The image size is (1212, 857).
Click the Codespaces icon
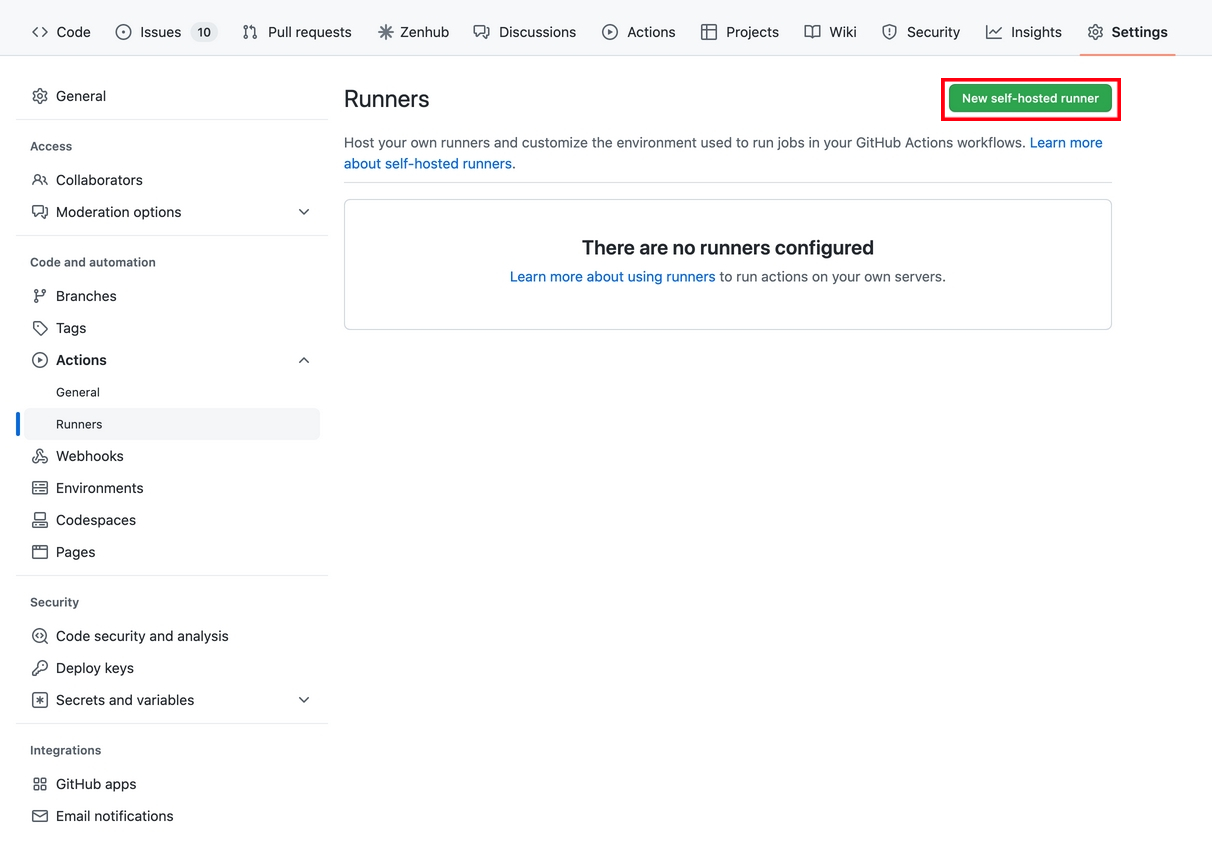[x=40, y=520]
